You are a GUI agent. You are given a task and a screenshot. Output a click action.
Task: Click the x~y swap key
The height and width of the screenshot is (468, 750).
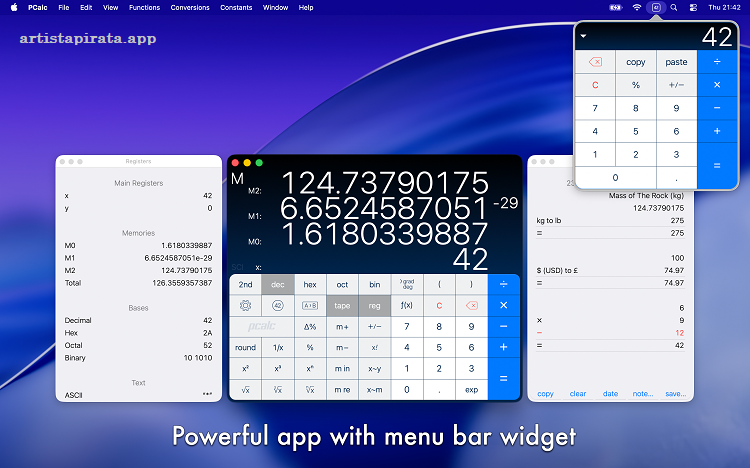click(375, 368)
